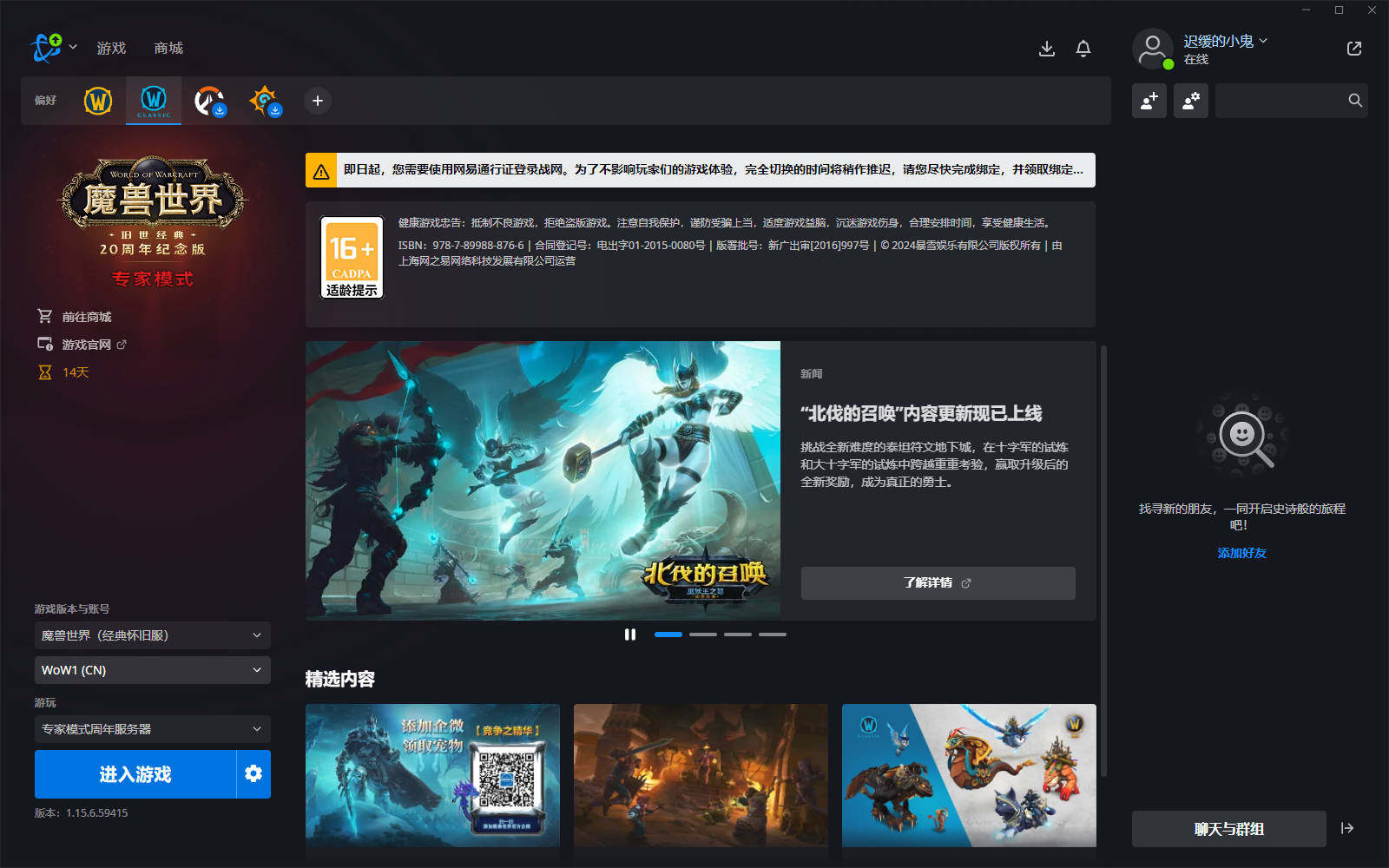Select the WoW Classic tab icon

153,101
